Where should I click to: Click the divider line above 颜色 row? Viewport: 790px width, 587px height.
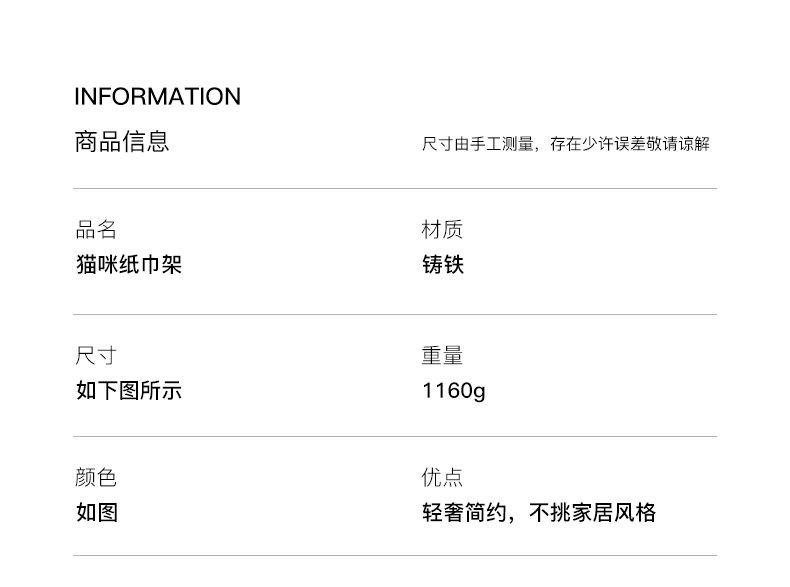(395, 436)
